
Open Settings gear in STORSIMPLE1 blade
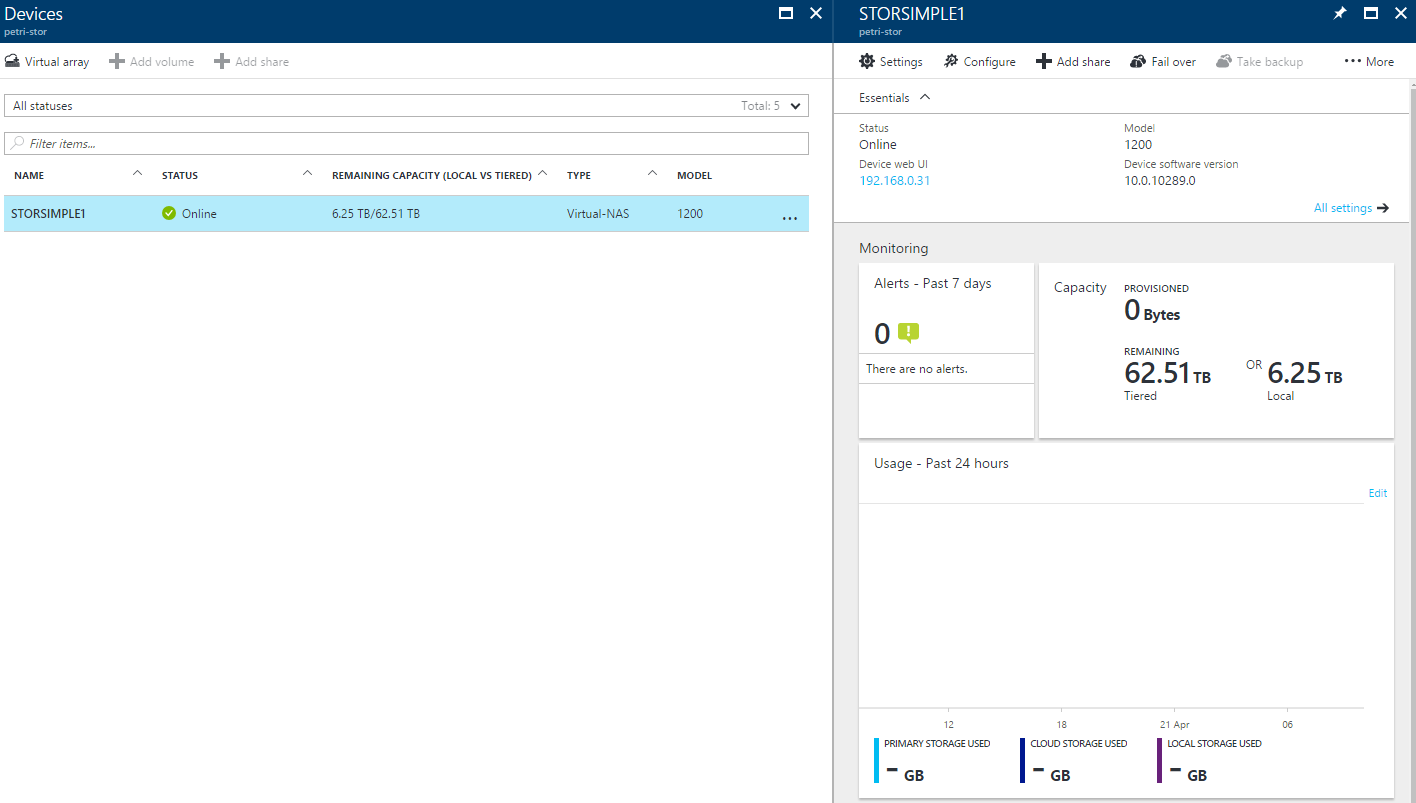(x=866, y=61)
